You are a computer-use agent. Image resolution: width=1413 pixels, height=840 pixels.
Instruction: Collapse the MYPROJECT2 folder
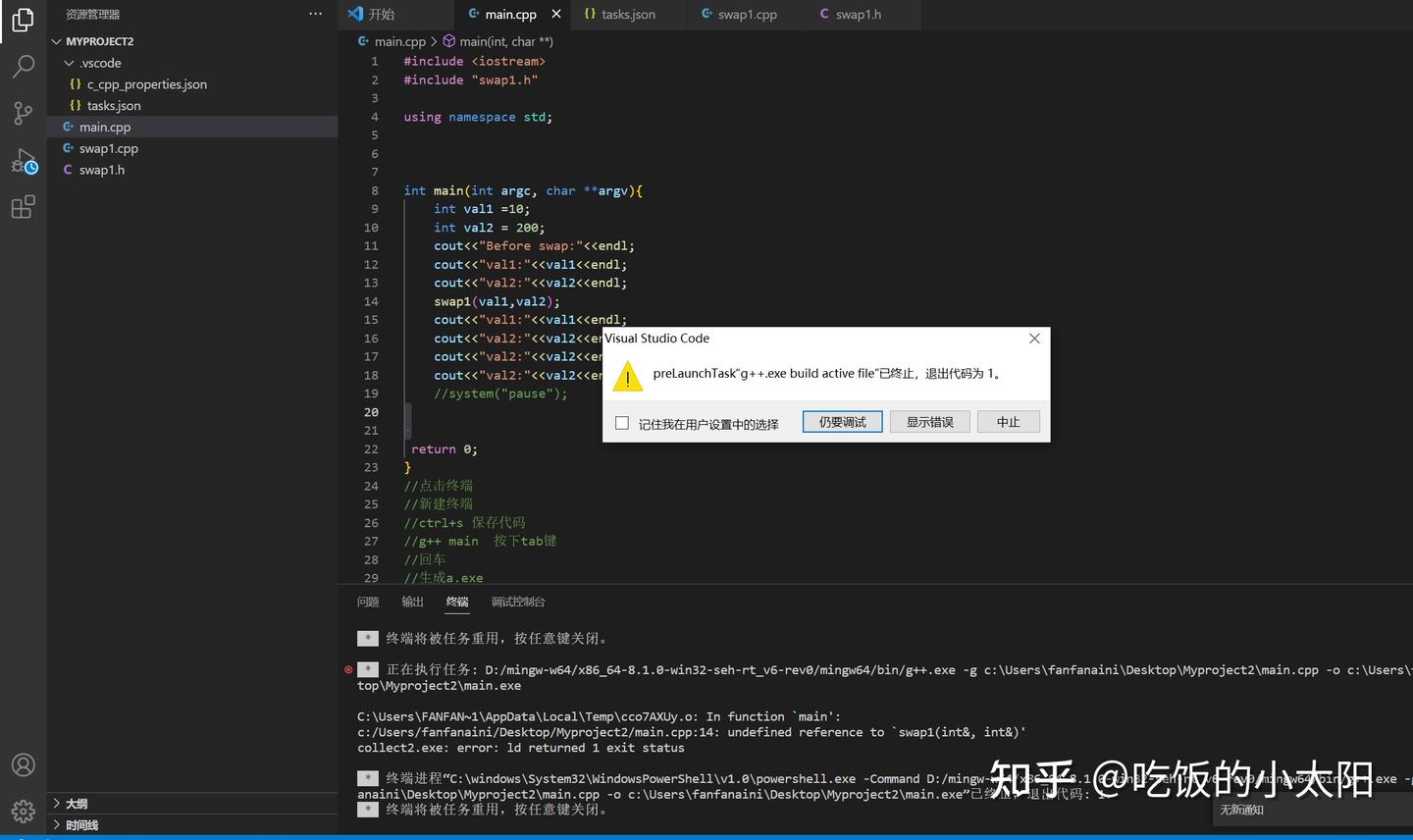click(x=56, y=40)
